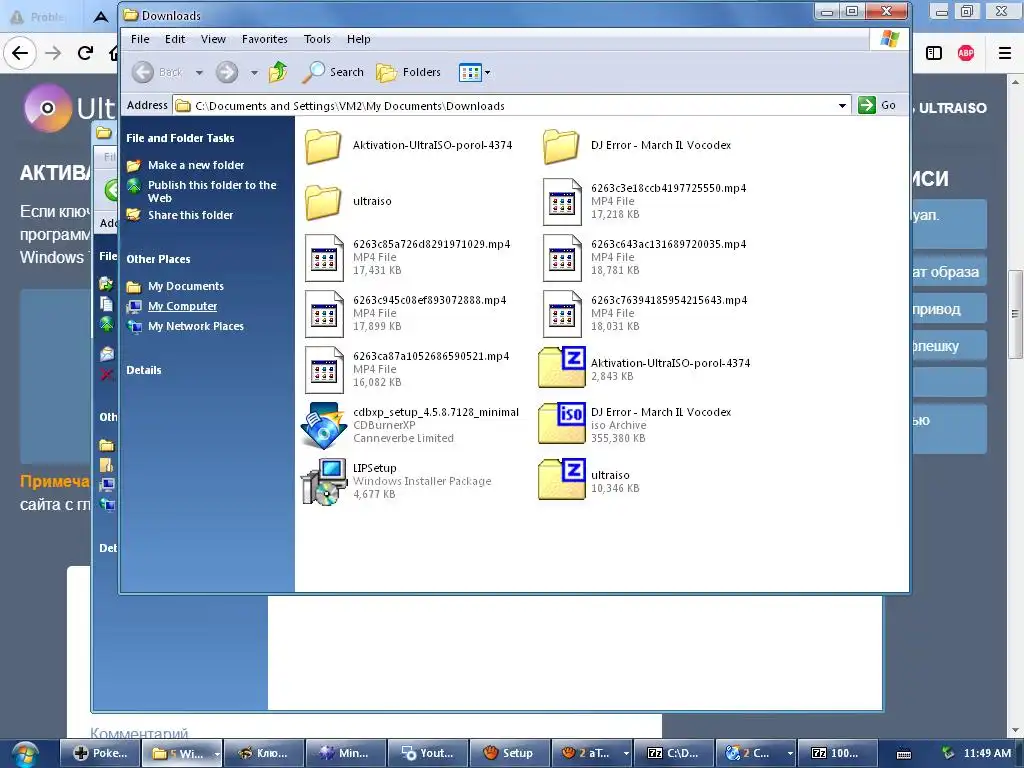Click the Back arrow in Downloads toolbar
Screen dimensions: 1024x768
click(143, 72)
